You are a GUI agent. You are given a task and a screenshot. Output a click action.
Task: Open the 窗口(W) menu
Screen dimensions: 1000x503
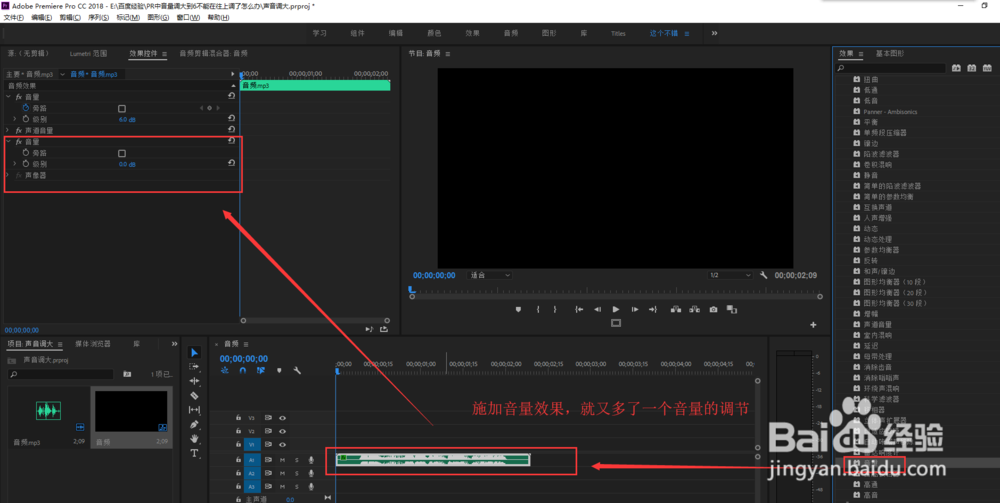click(x=189, y=17)
